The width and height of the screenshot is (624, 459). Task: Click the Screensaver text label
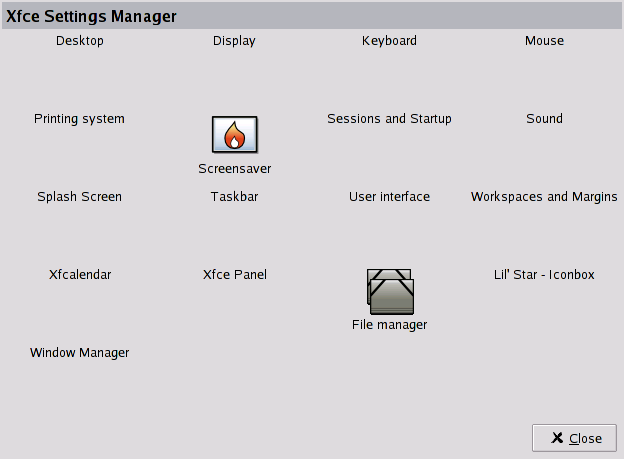235,169
